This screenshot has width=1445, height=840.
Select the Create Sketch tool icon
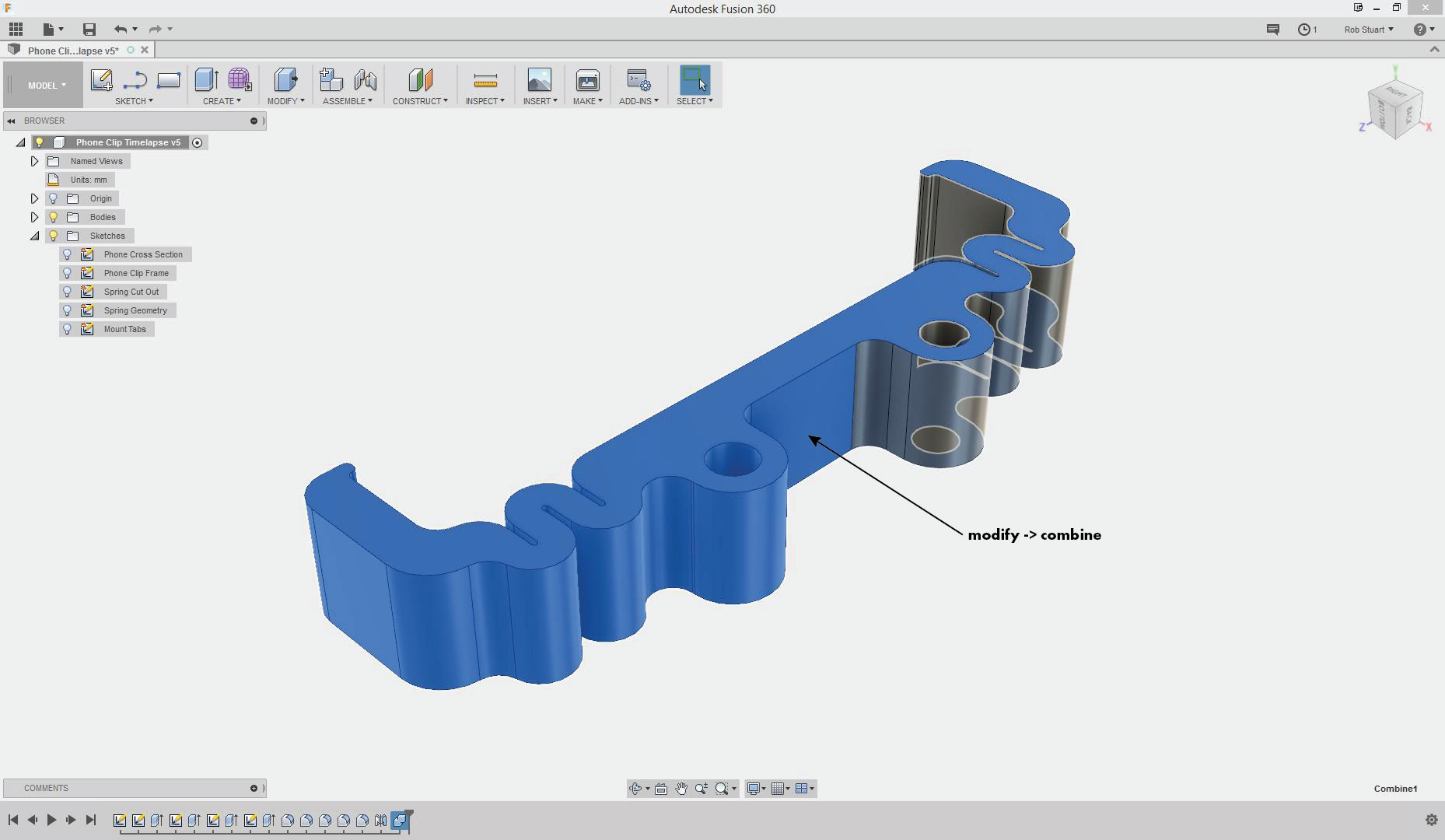101,80
